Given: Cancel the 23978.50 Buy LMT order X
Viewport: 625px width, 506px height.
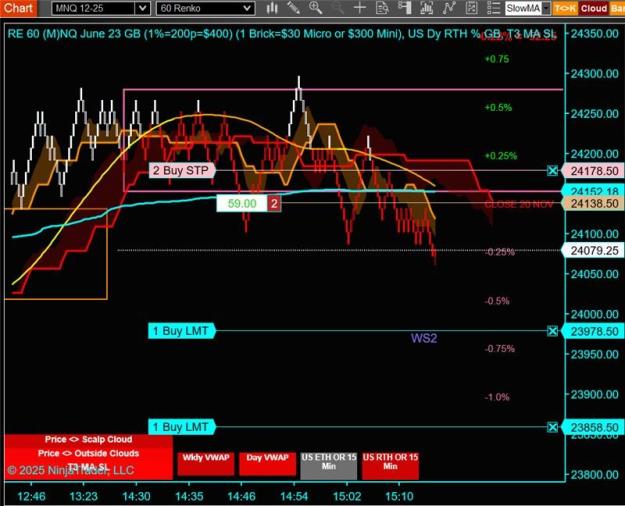Looking at the screenshot, I should (x=552, y=331).
